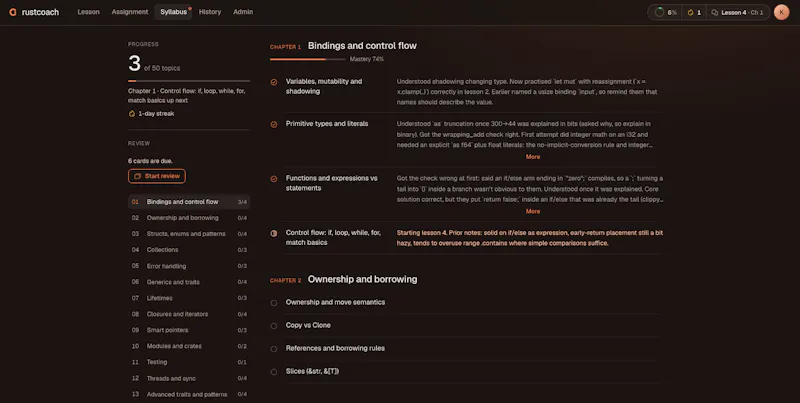Open the user avatar K menu
The height and width of the screenshot is (403, 800).
(781, 12)
